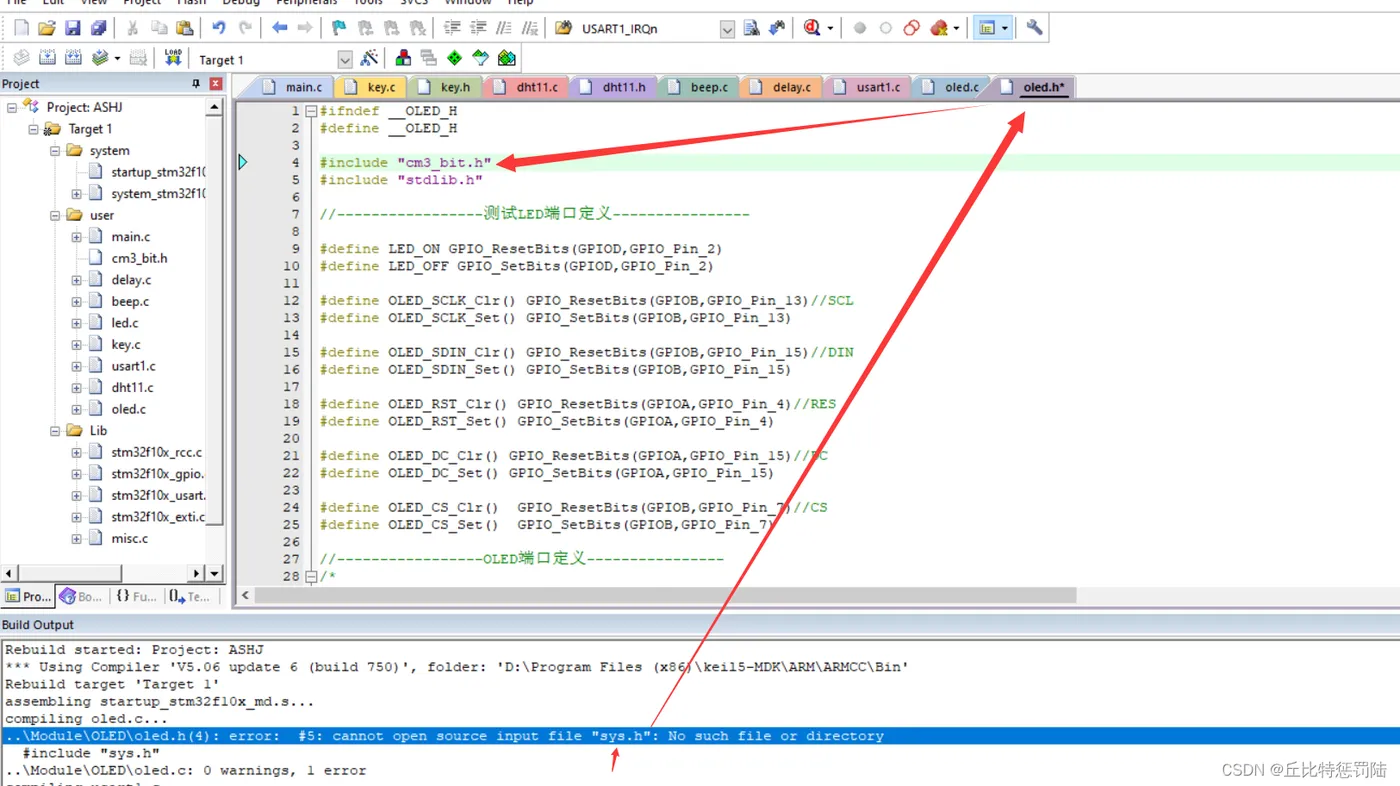
Task: Open the USART1_IRQn find combo box dropdown
Action: (x=727, y=29)
